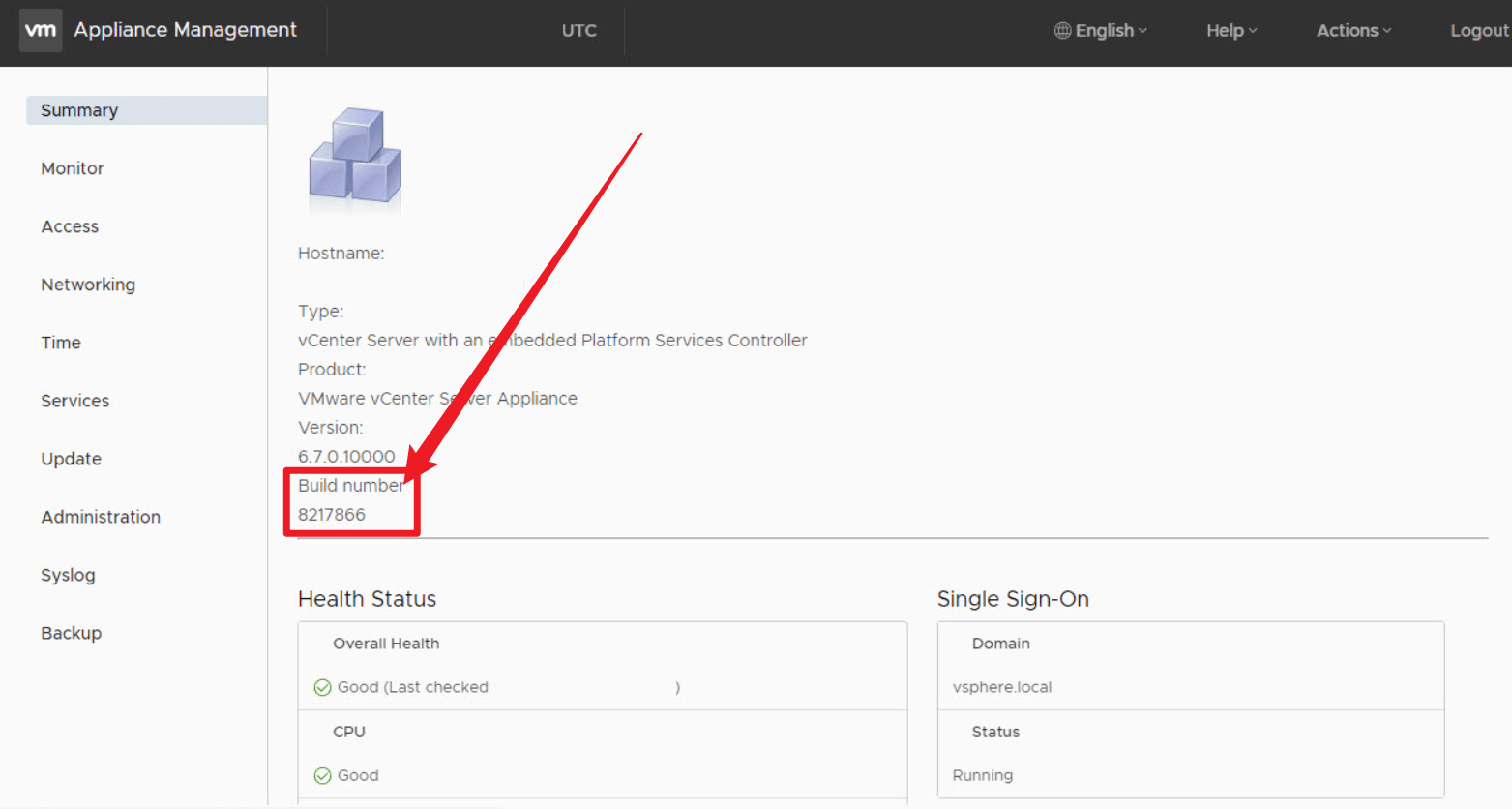Open the Time settings page
This screenshot has width=1512, height=809.
(x=61, y=343)
